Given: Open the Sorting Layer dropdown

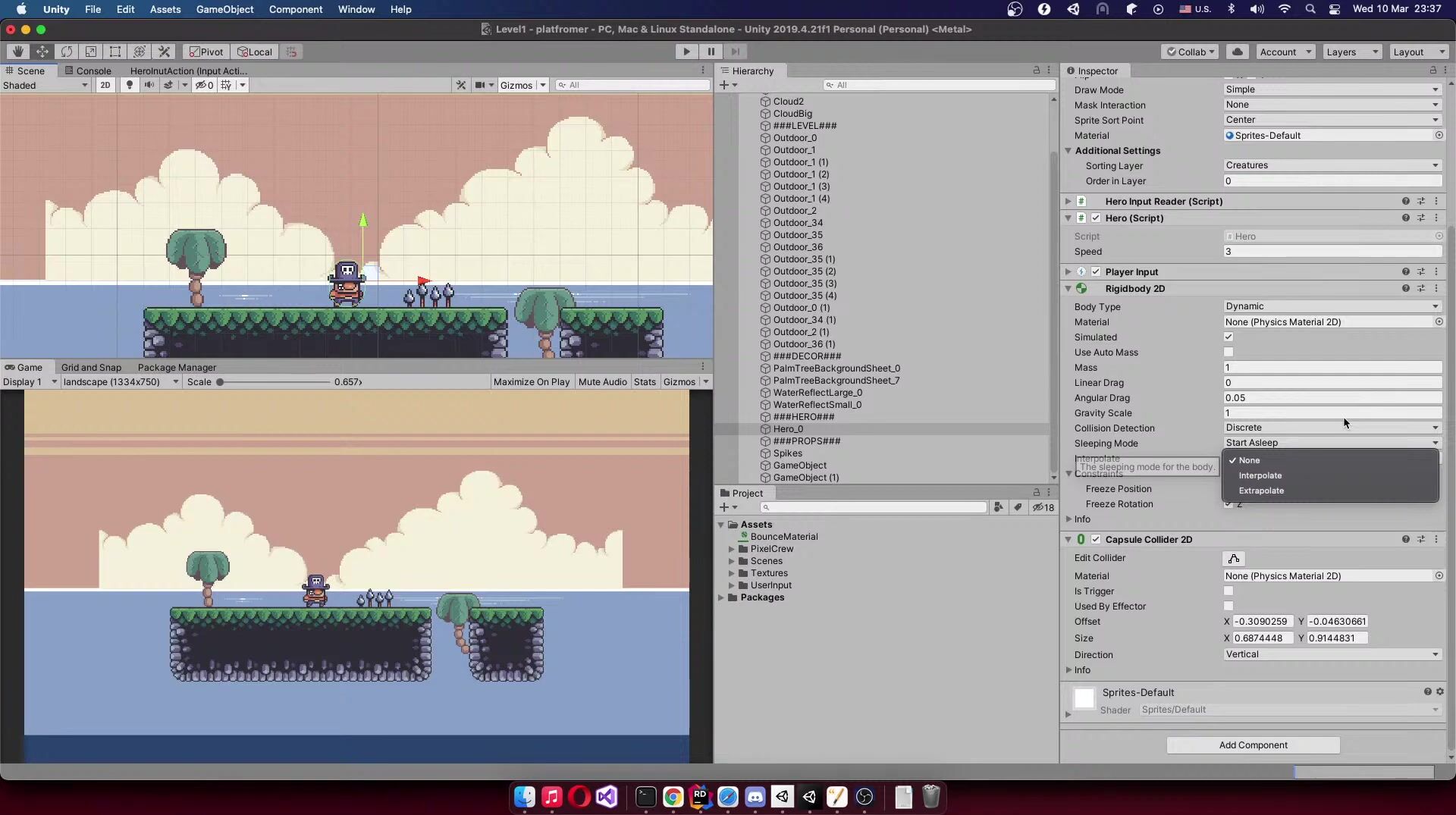Looking at the screenshot, I should click(x=1332, y=165).
